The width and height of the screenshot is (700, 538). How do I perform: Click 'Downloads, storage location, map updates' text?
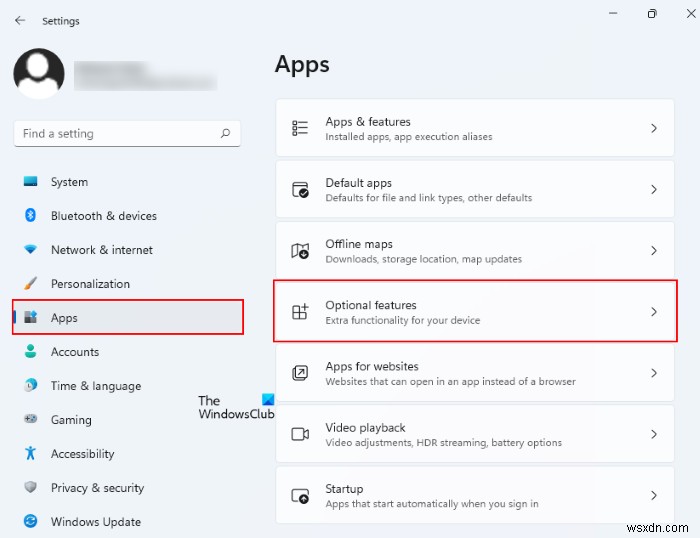[423, 259]
